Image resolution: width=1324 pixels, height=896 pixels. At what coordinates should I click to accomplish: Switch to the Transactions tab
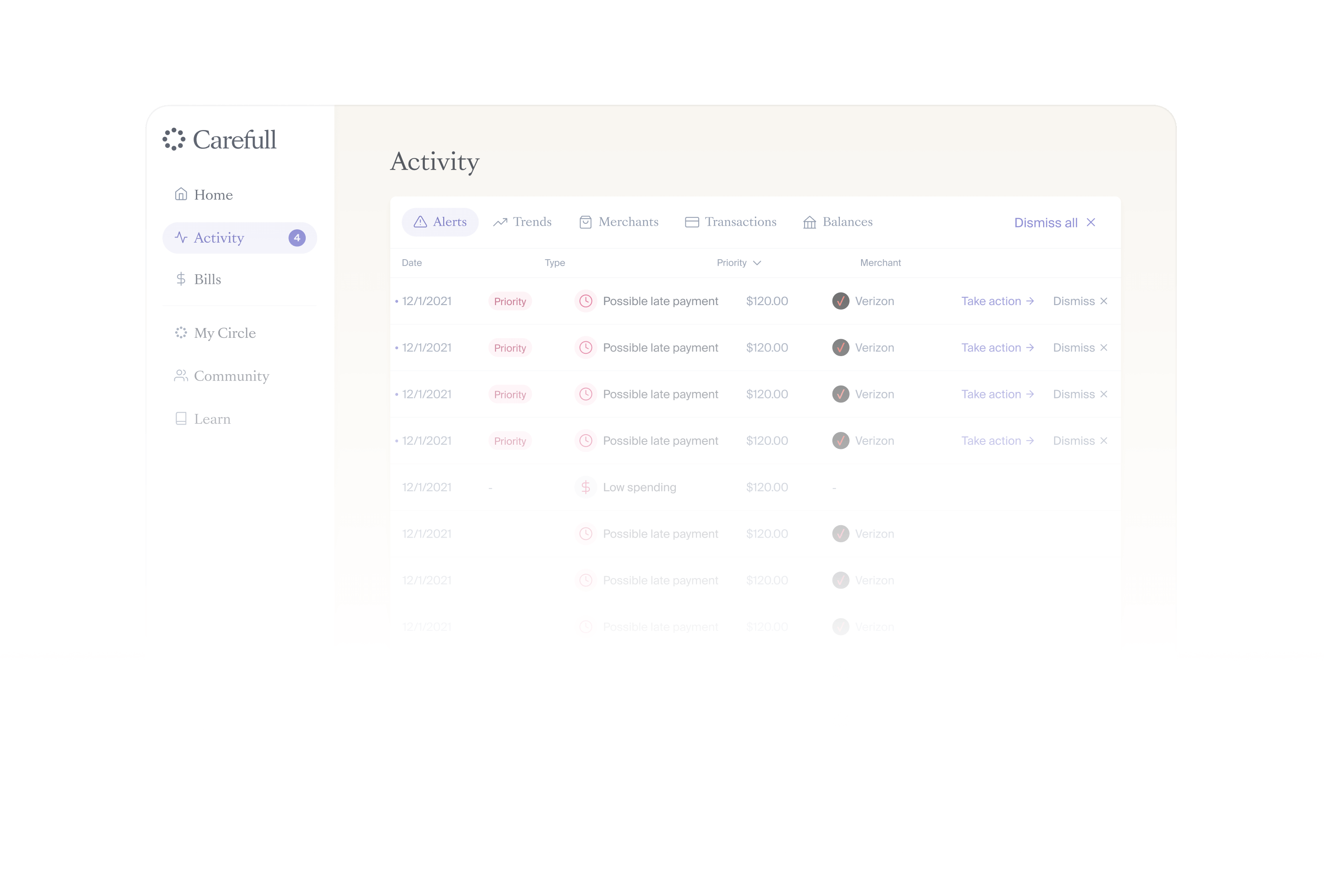click(x=730, y=222)
